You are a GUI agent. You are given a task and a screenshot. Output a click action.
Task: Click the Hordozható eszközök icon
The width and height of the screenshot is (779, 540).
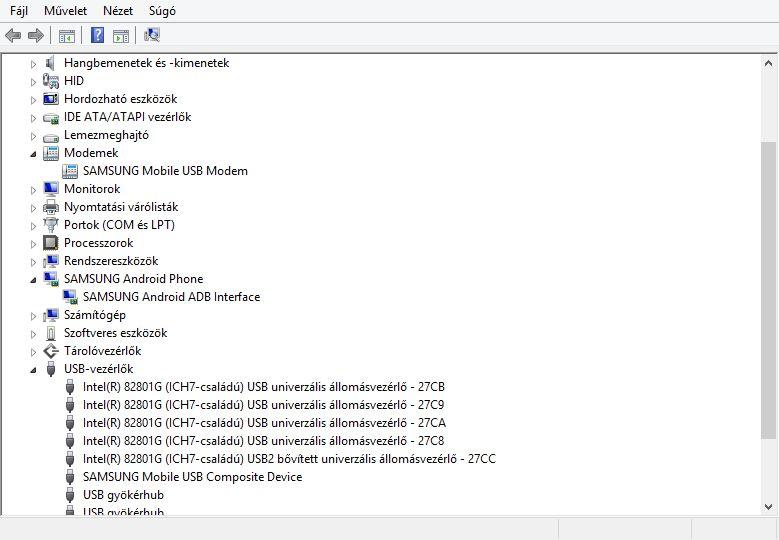51,99
